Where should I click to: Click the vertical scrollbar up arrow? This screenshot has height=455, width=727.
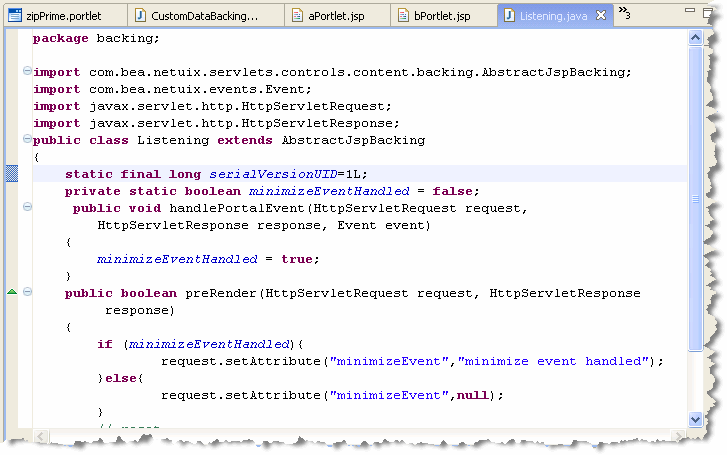click(695, 38)
